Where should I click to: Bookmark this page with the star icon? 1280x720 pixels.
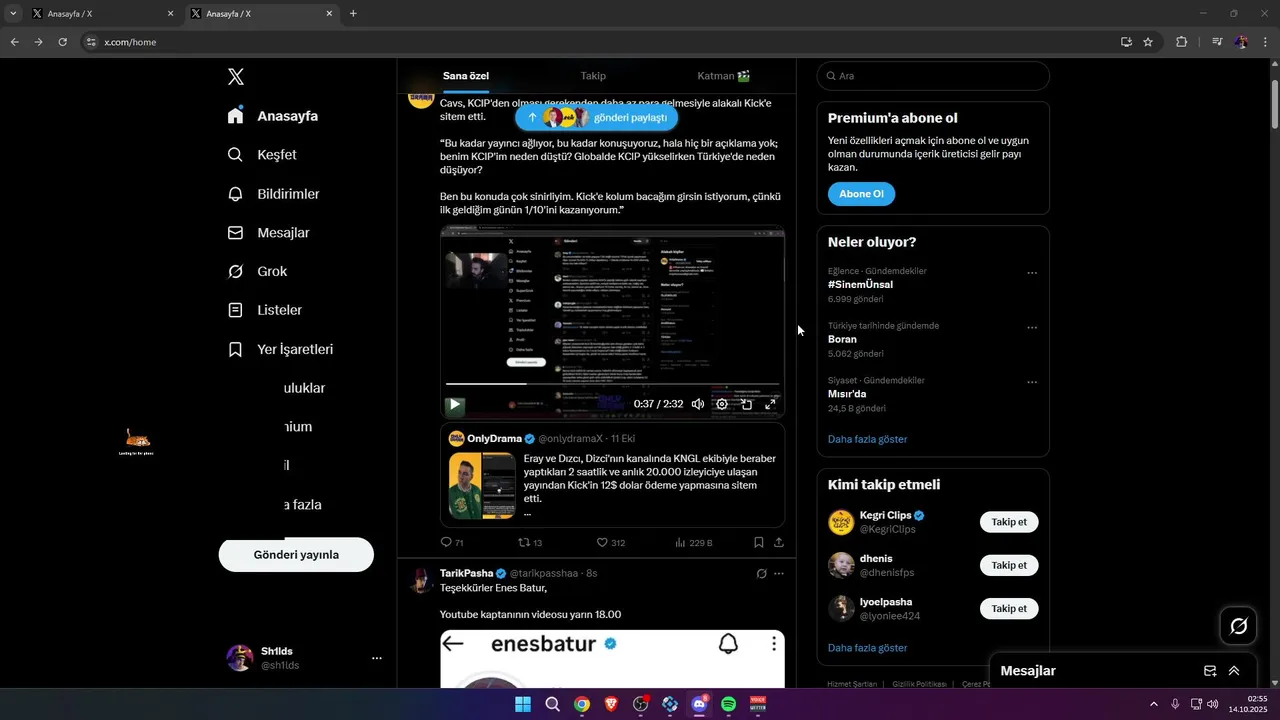click(1148, 42)
